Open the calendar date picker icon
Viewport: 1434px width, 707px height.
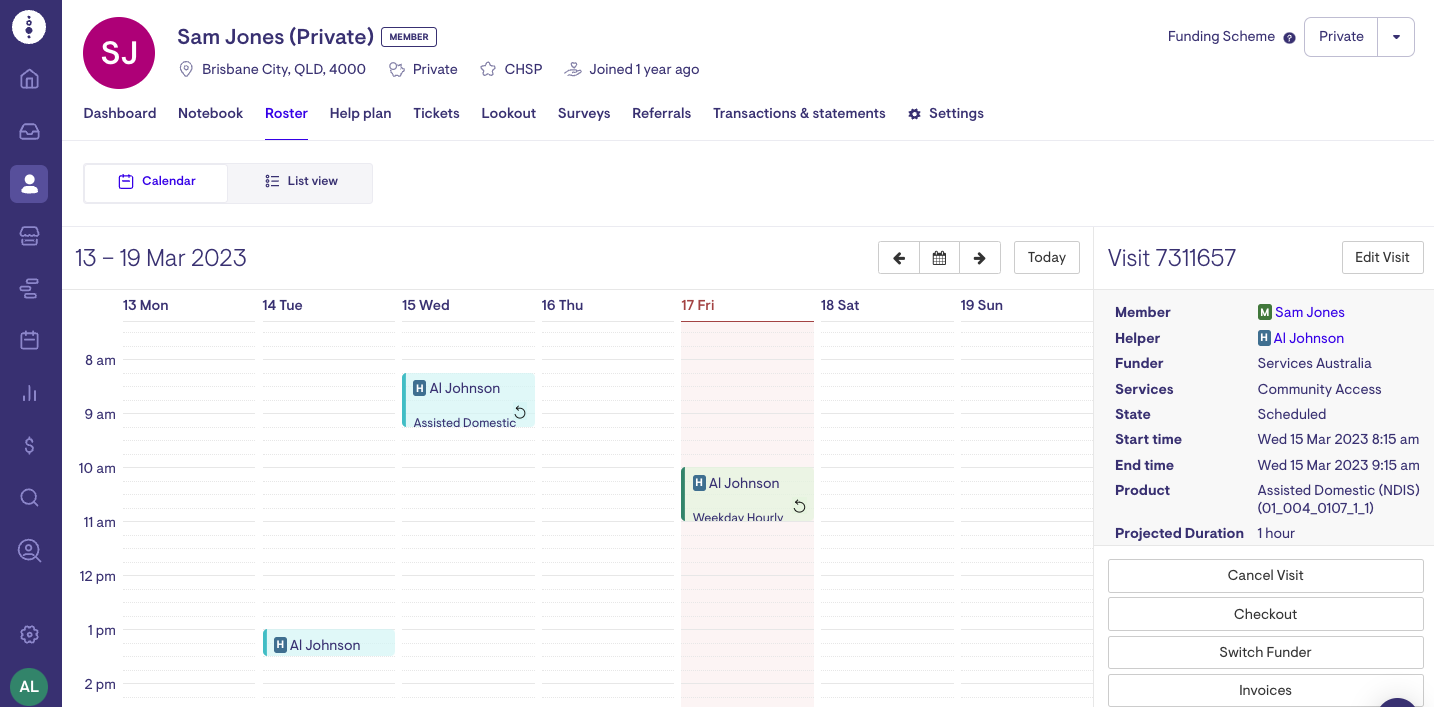pos(939,258)
